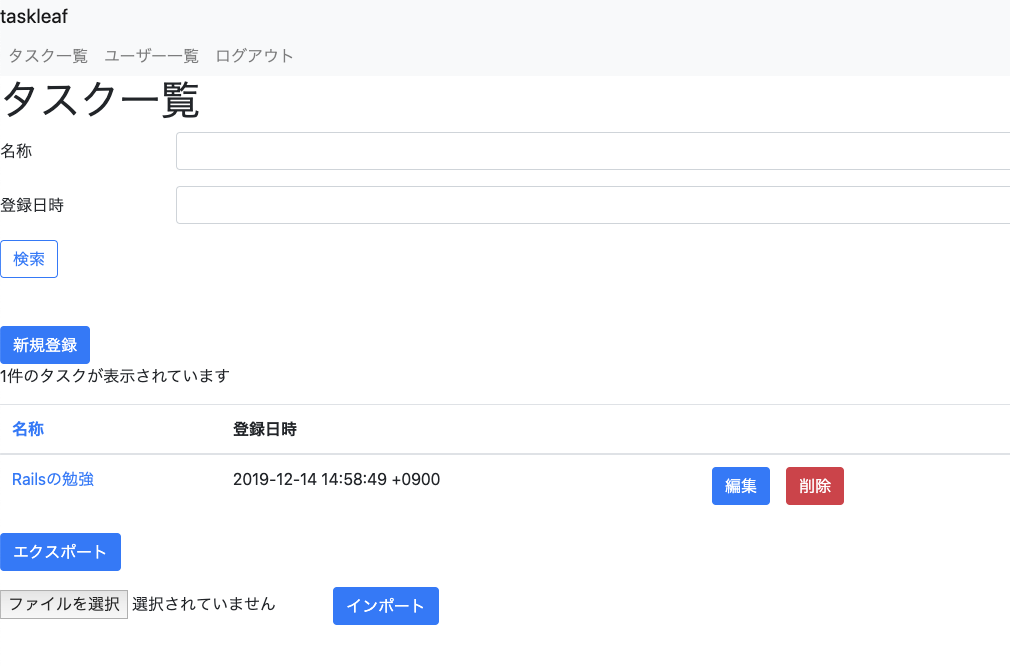1010x667 pixels.
Task: Click the 検索 search button
Action: coord(28,259)
